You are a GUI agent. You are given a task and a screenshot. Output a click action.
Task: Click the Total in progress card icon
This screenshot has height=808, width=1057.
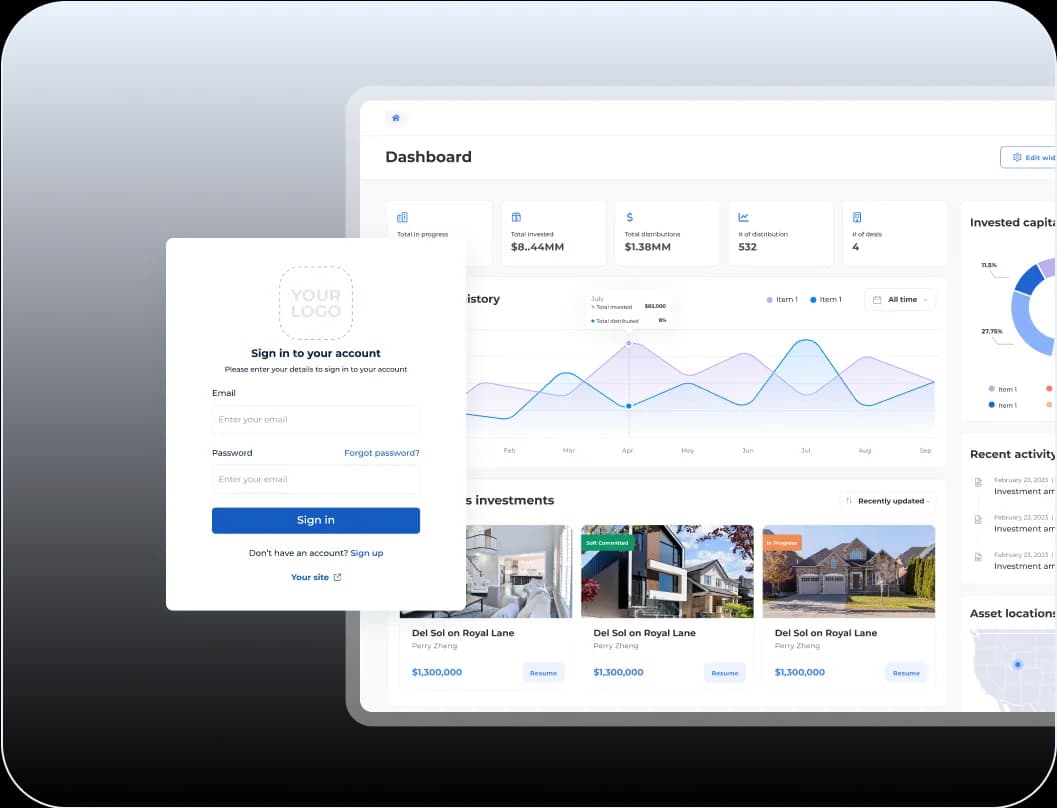pyautogui.click(x=402, y=217)
